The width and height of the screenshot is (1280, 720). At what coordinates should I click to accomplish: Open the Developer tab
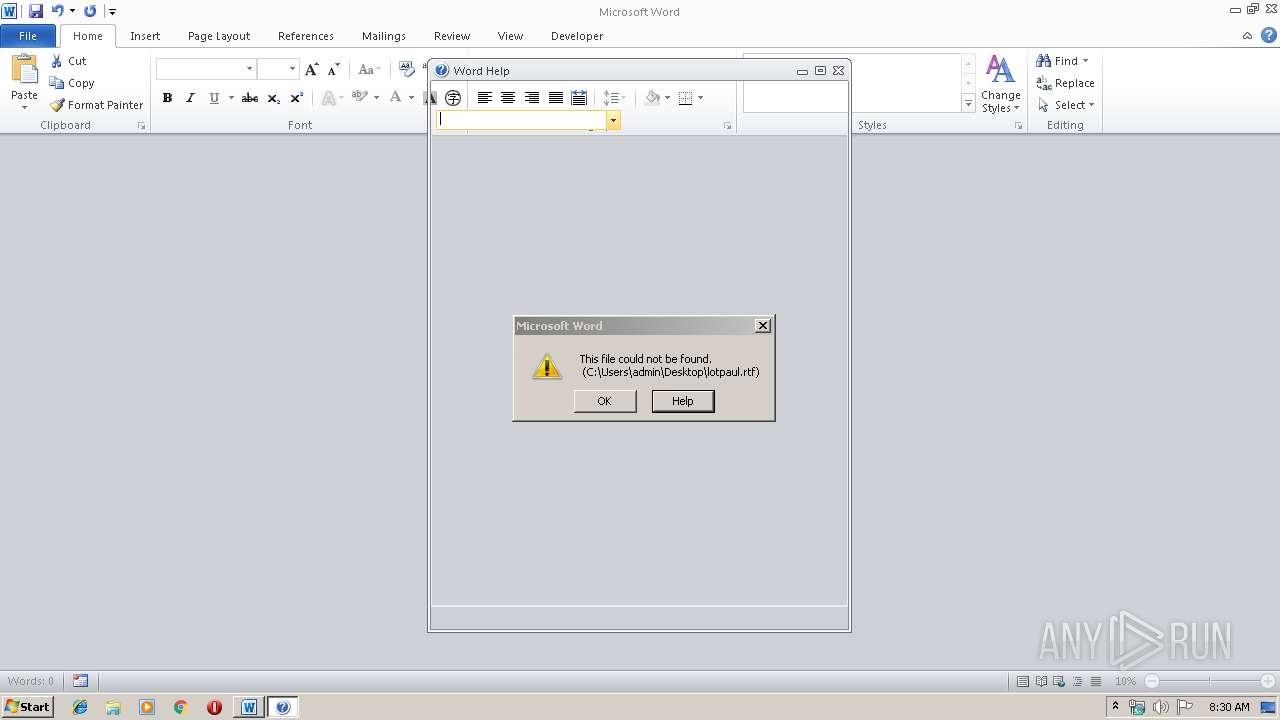tap(577, 35)
